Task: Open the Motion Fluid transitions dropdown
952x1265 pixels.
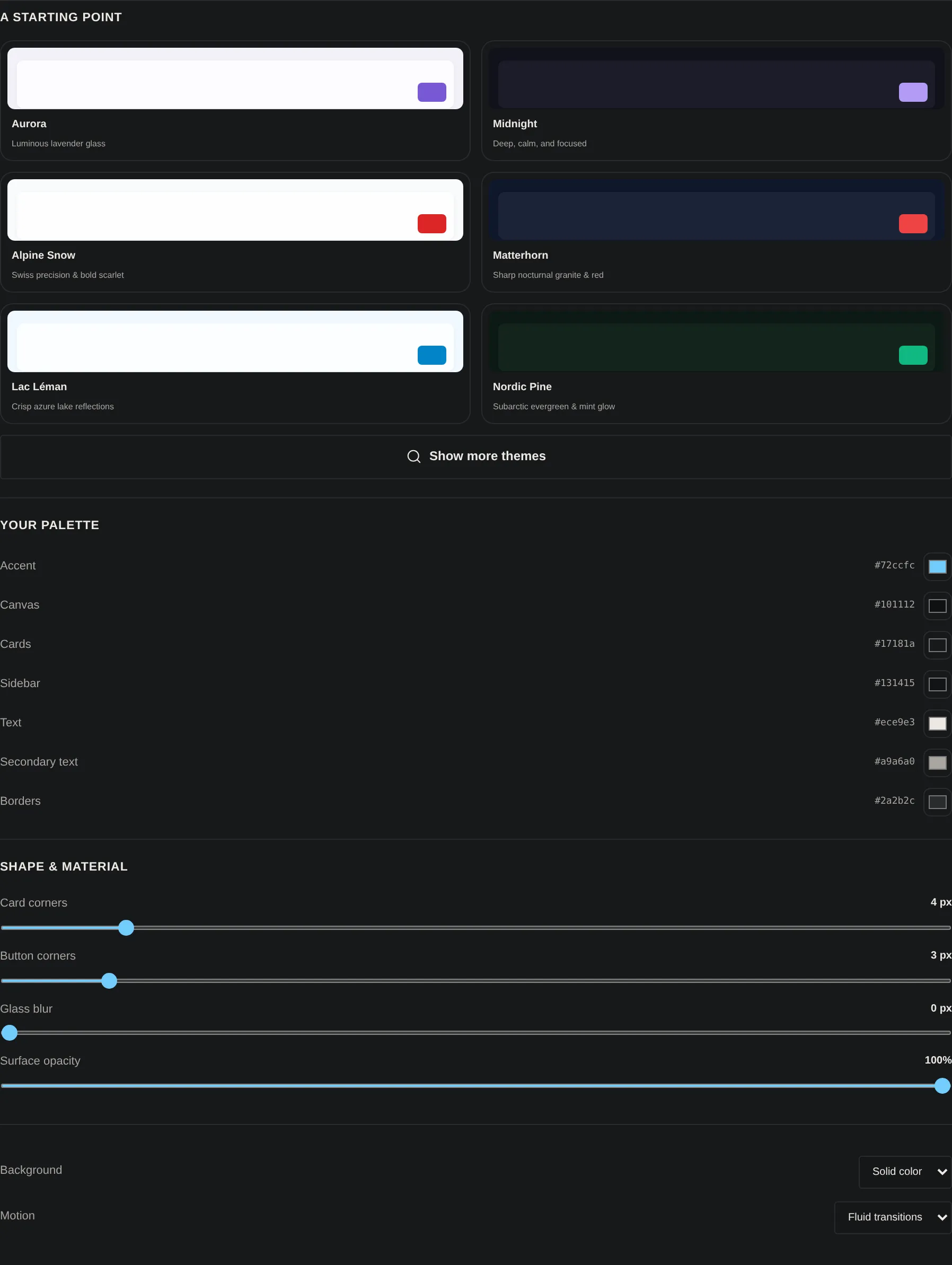Action: tap(893, 1217)
